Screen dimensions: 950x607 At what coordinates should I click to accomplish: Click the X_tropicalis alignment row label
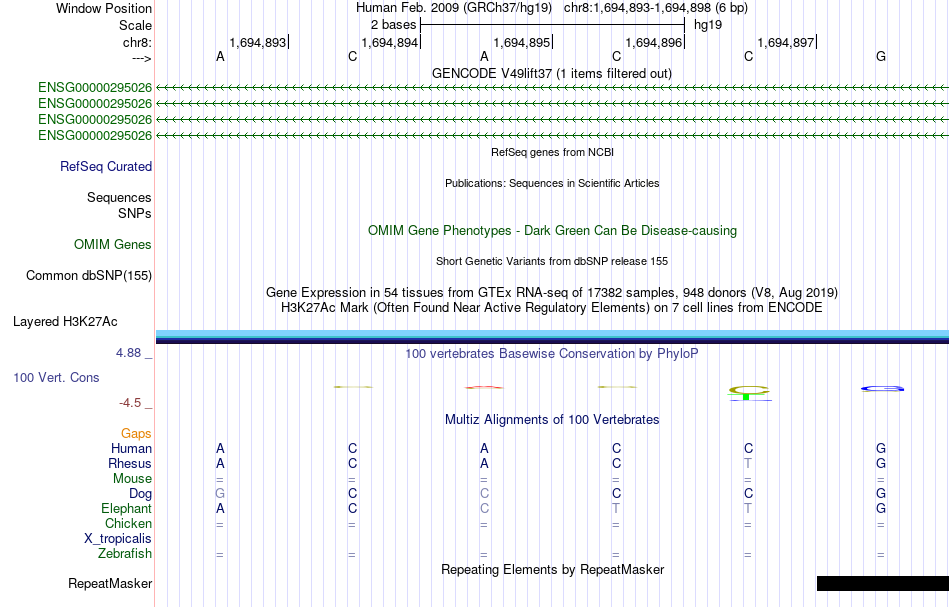pyautogui.click(x=118, y=539)
